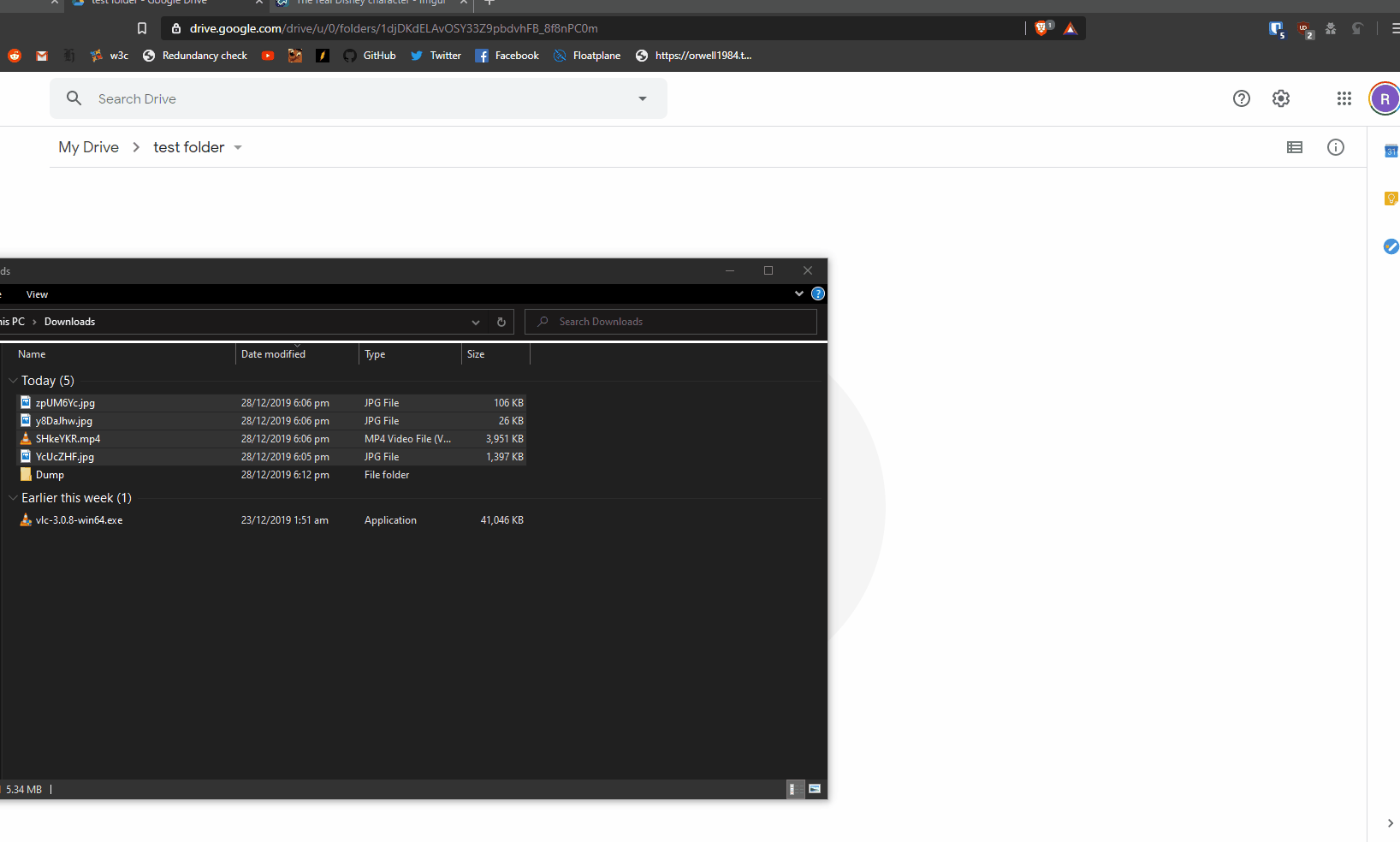The height and width of the screenshot is (842, 1400).
Task: Collapse the Today (5) group
Action: [12, 380]
